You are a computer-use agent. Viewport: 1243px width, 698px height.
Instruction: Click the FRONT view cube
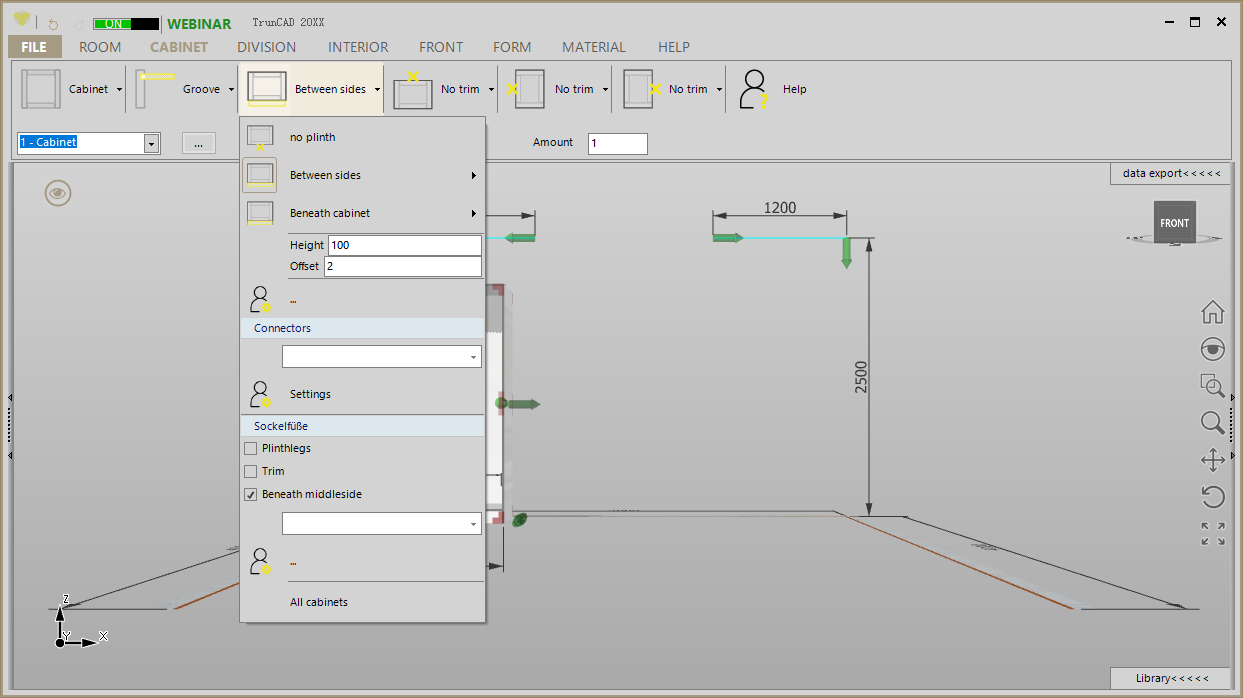1174,223
